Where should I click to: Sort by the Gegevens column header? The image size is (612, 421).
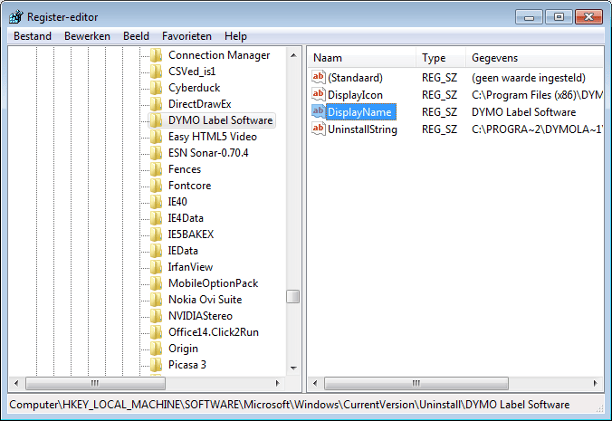click(x=534, y=58)
